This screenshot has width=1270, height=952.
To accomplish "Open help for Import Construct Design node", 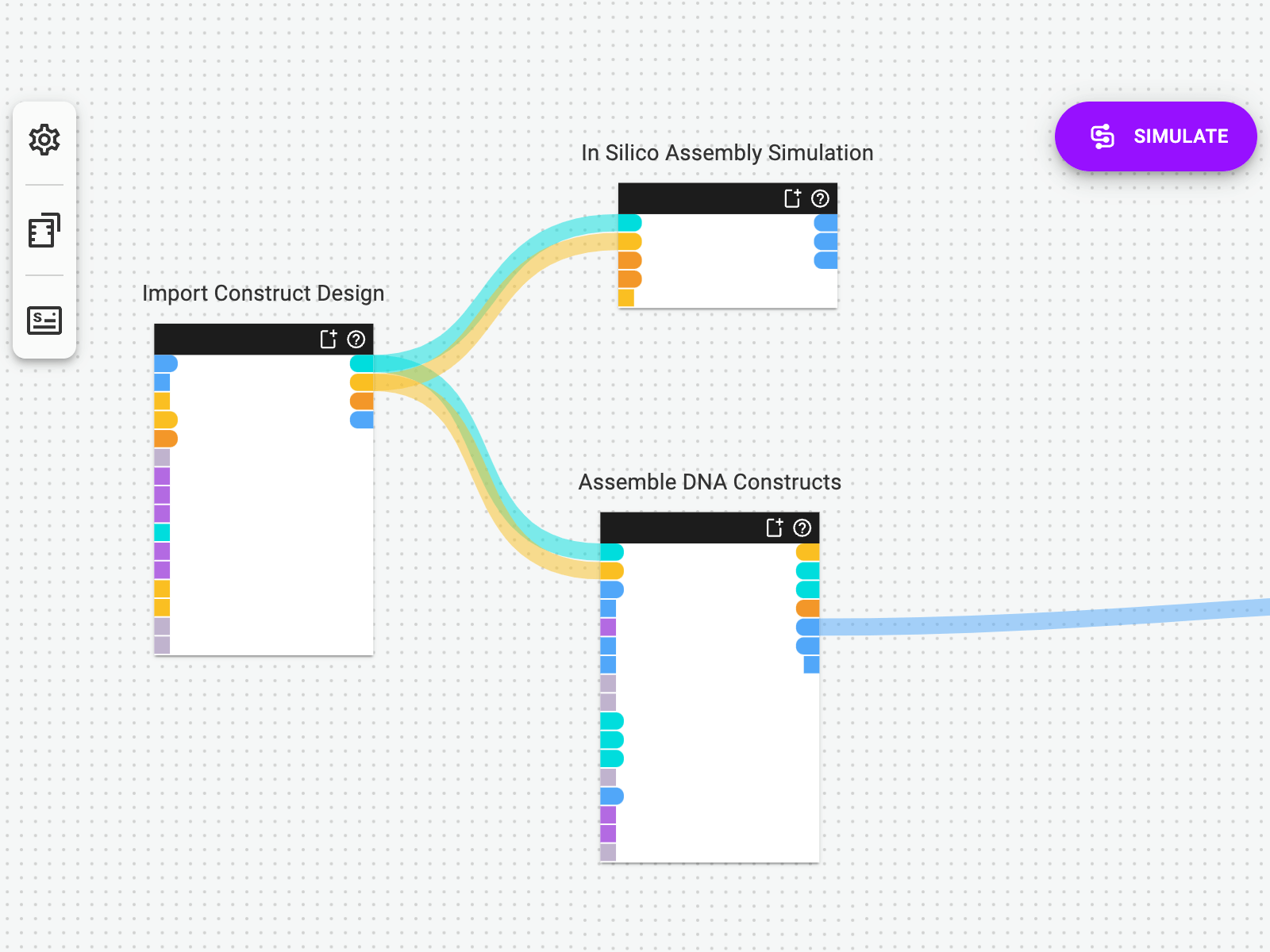I will point(356,340).
